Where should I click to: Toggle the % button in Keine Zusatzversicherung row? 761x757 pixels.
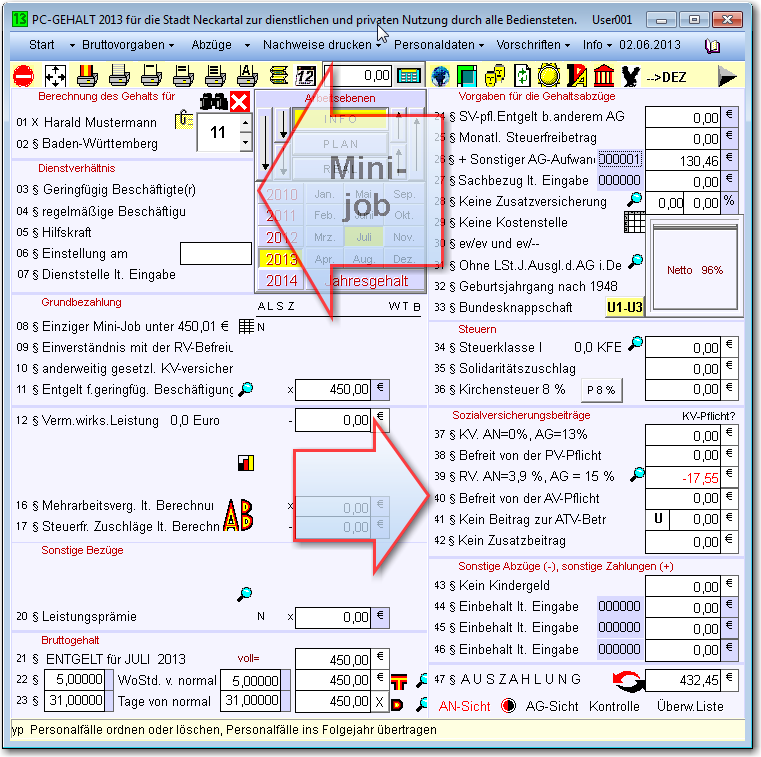(x=729, y=202)
